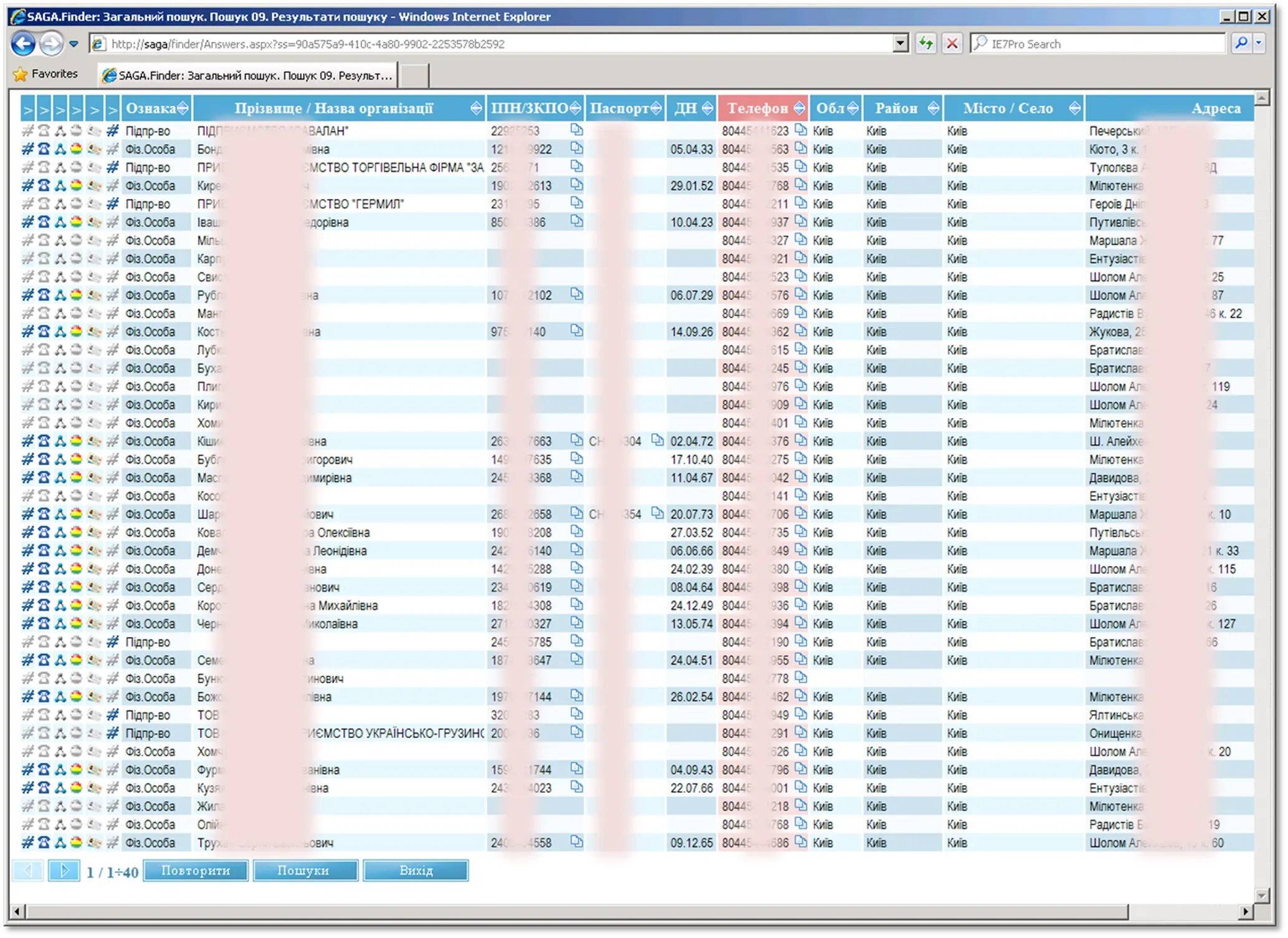The height and width of the screenshot is (938, 1288).
Task: Click the network nodes icon in Кире row
Action: (60, 186)
